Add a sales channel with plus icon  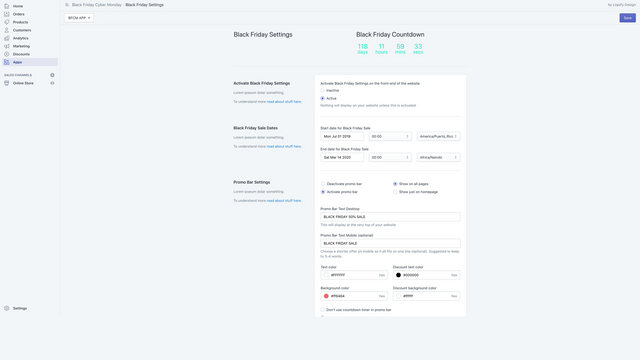tap(52, 75)
